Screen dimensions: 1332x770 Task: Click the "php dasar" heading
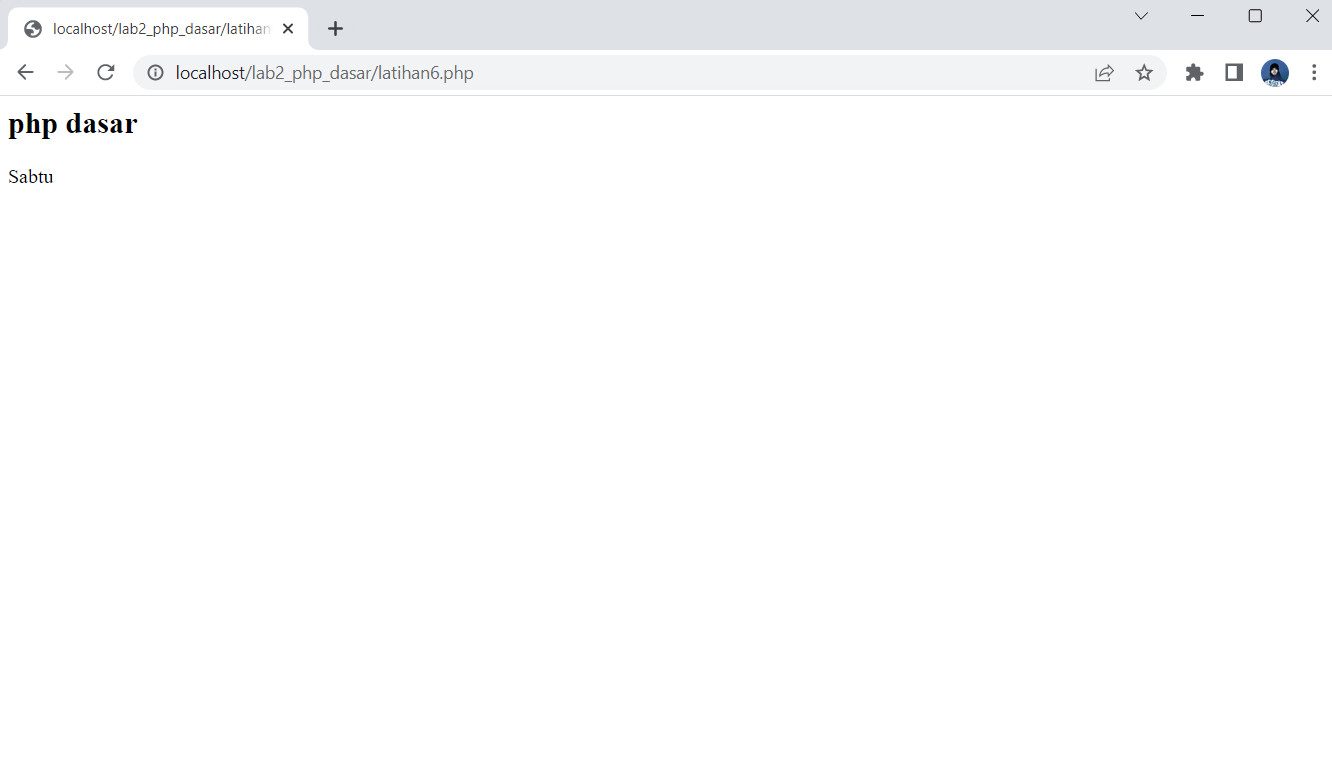coord(72,124)
